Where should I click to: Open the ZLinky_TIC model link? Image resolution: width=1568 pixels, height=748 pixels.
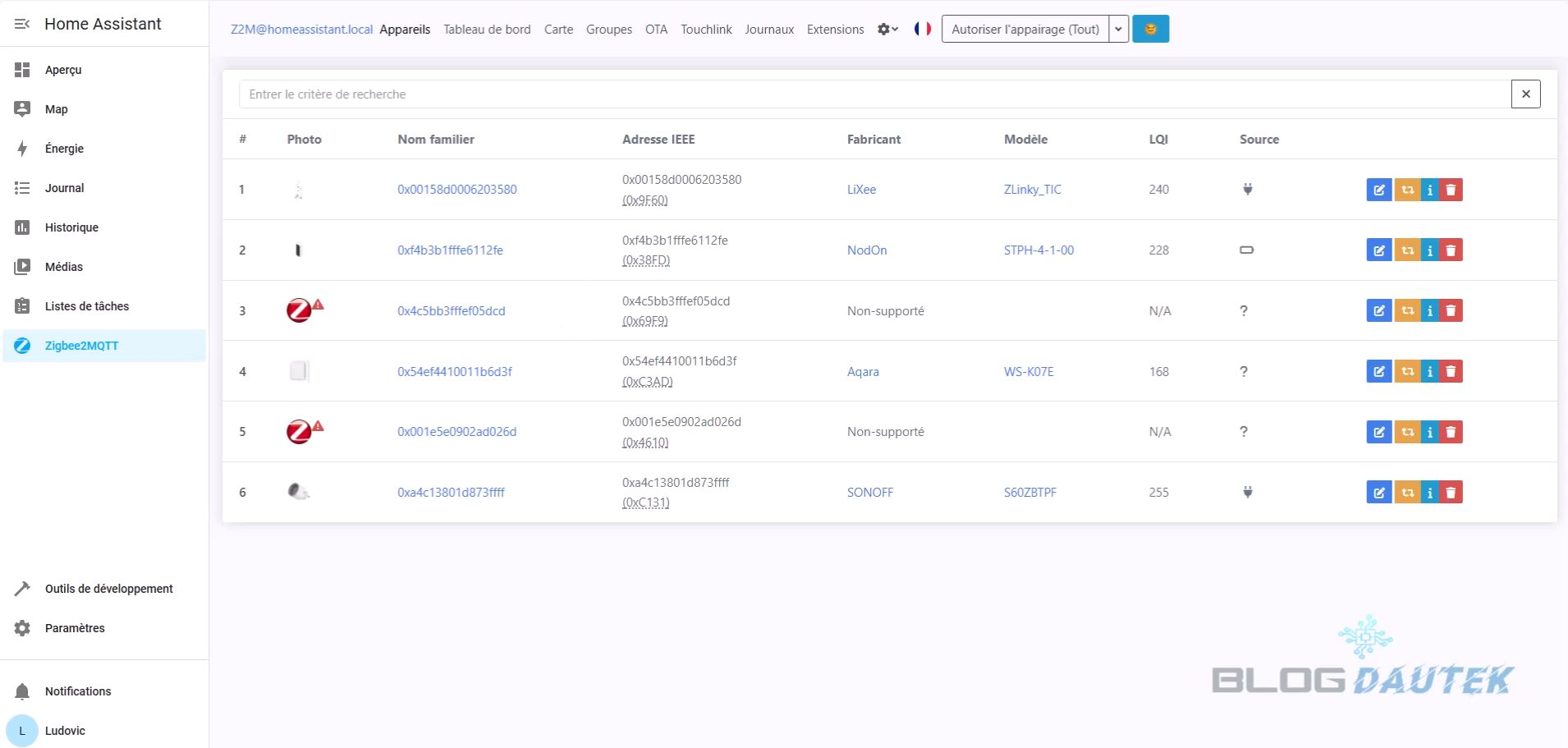1032,190
